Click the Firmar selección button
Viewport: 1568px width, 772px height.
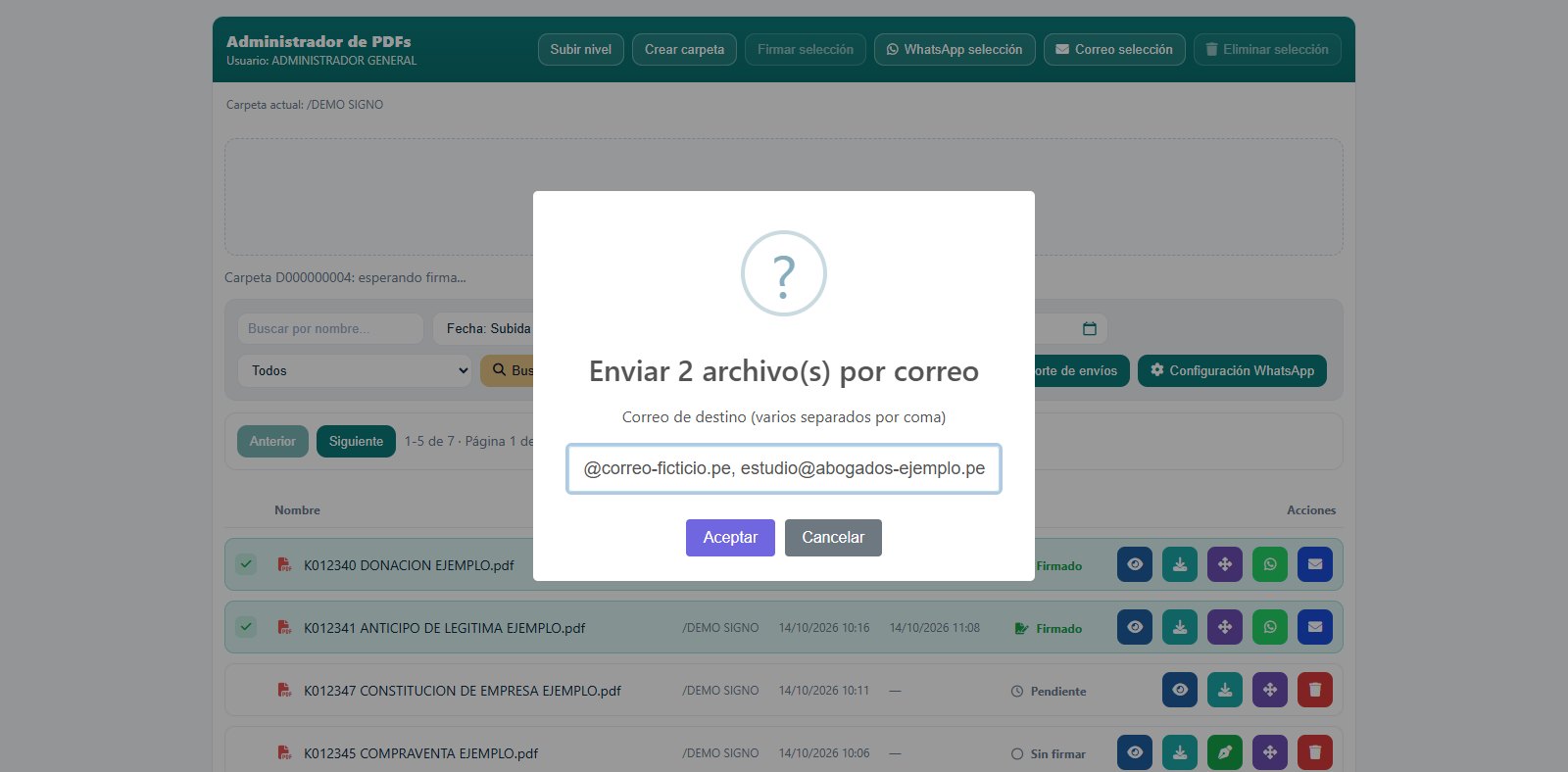click(806, 49)
